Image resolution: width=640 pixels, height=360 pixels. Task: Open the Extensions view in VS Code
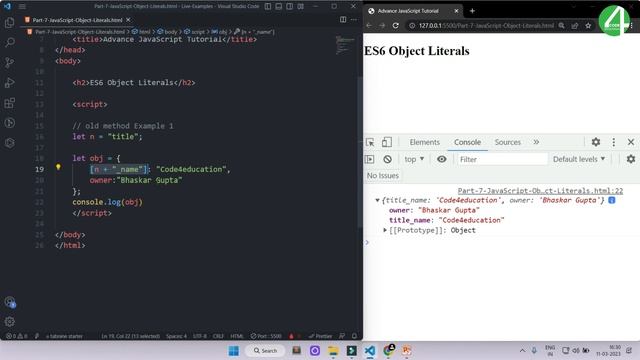point(9,102)
